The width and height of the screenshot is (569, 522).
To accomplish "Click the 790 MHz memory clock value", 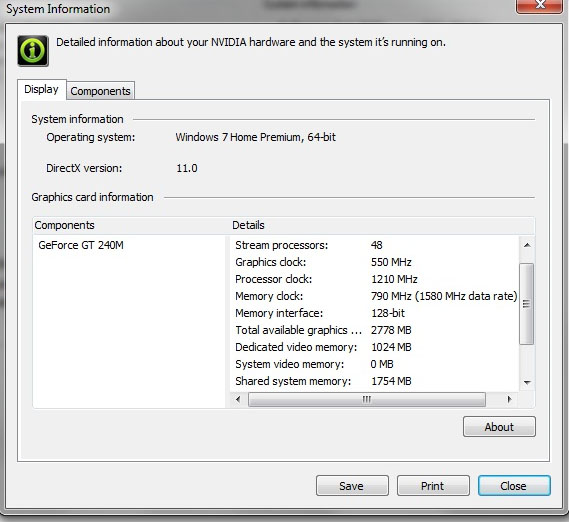I will [444, 296].
